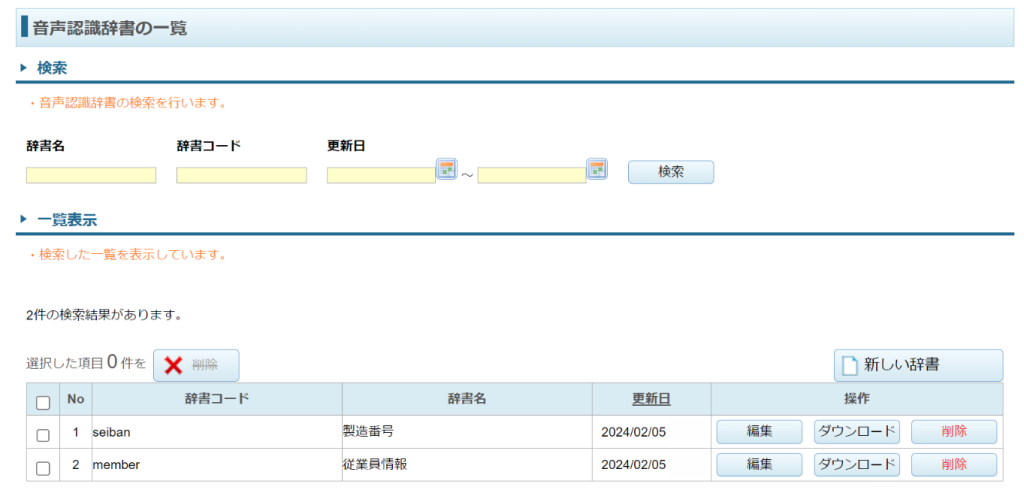Viewport: 1024px width, 493px height.
Task: Click the 更新日 start date input field
Action: 381,176
